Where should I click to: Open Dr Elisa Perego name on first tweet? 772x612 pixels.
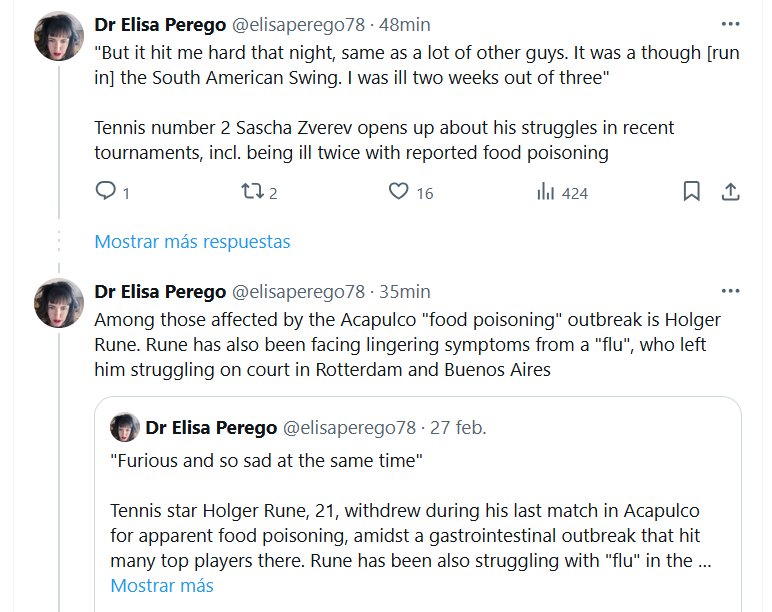[x=159, y=23]
